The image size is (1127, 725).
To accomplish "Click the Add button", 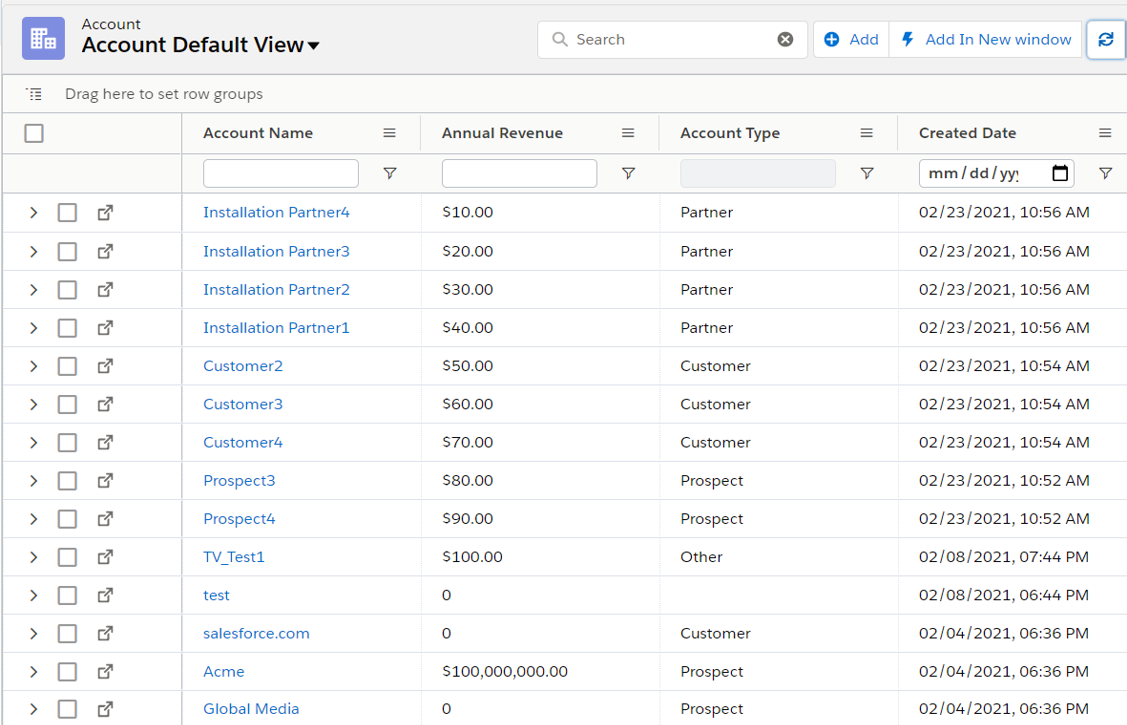I will 852,40.
